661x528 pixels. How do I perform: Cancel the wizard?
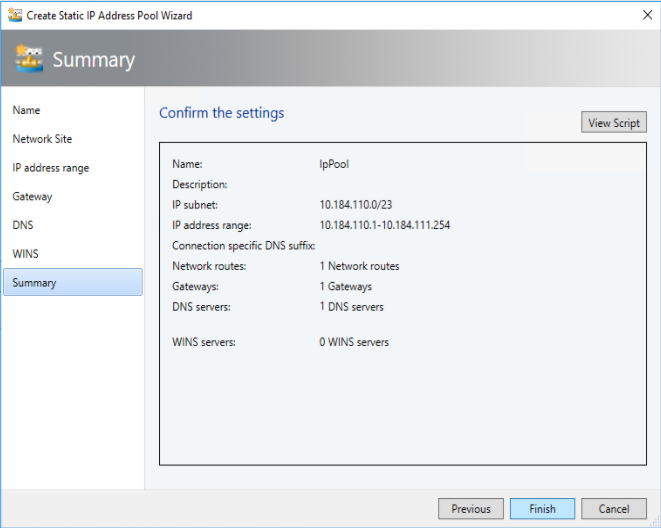coord(614,509)
